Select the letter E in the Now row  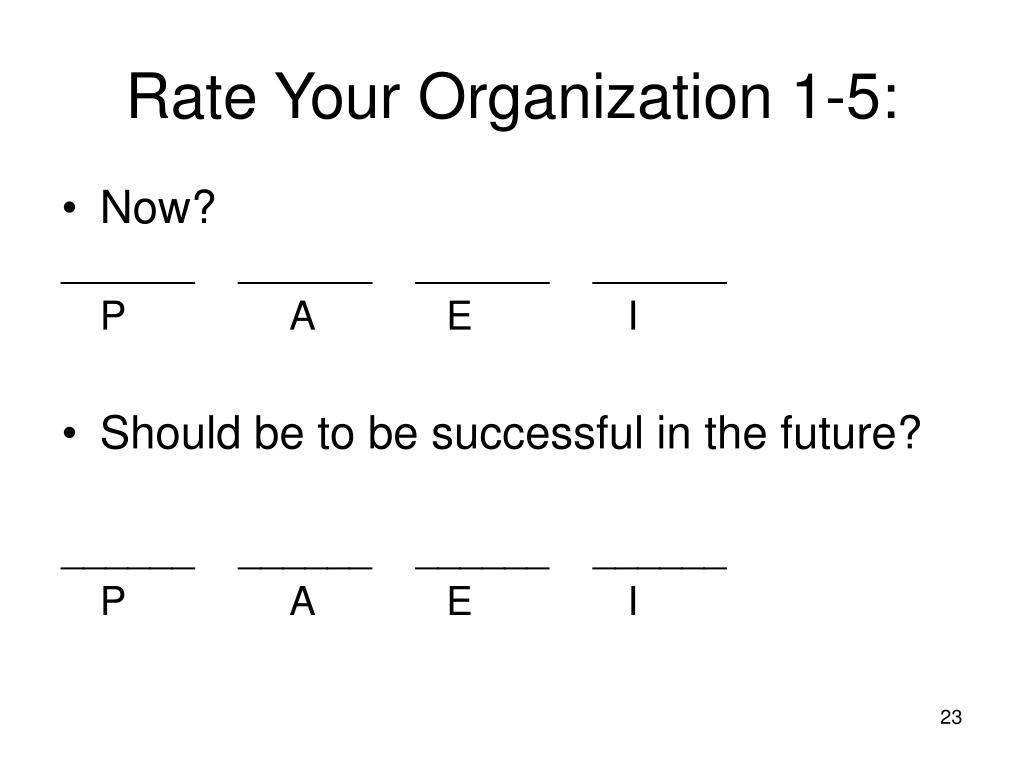tap(460, 316)
